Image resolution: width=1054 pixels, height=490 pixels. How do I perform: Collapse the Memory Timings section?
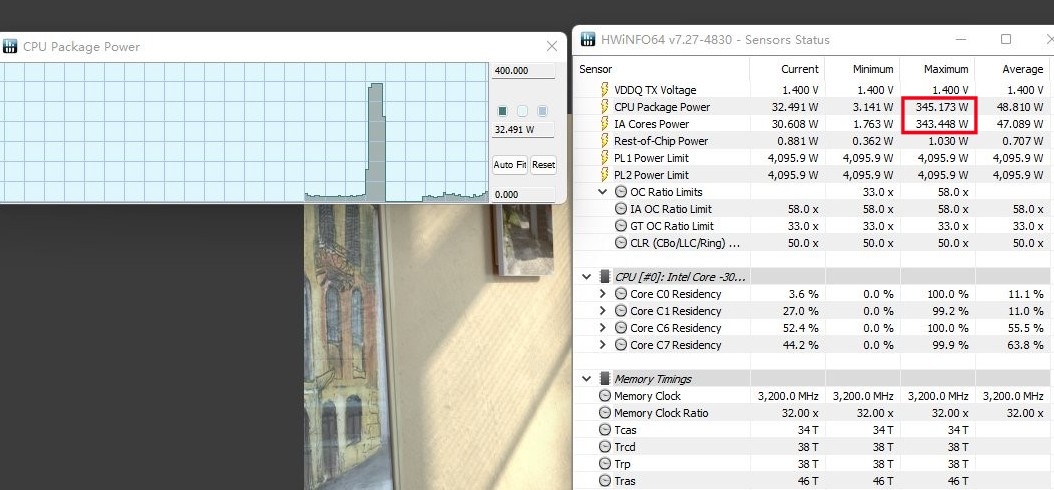(x=586, y=379)
